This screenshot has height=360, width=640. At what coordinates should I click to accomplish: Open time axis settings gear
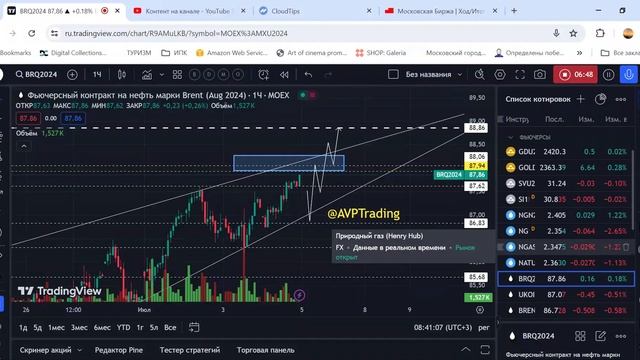[x=480, y=310]
